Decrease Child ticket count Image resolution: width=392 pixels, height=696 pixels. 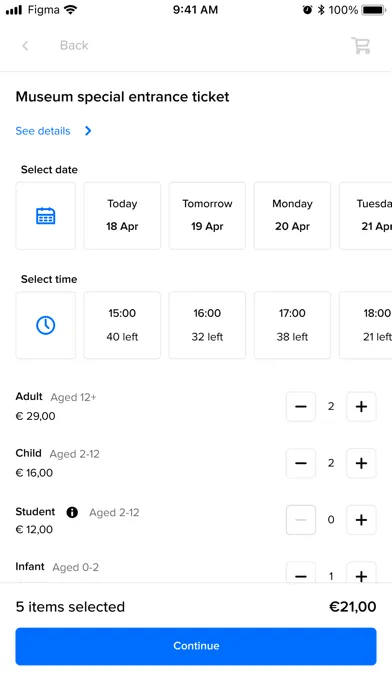tap(301, 463)
